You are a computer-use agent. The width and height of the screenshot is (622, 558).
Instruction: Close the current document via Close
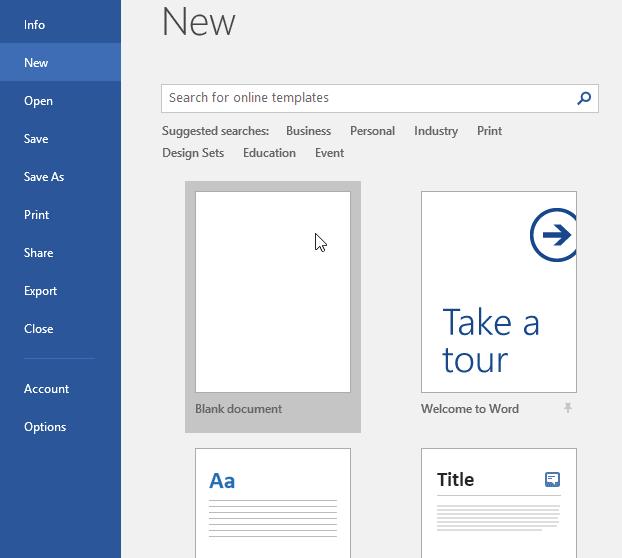point(60,329)
